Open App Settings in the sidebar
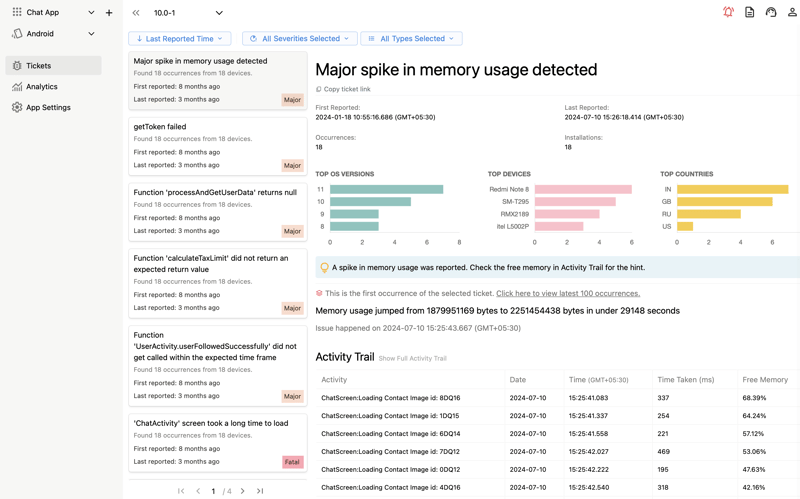The width and height of the screenshot is (800, 499). click(48, 108)
